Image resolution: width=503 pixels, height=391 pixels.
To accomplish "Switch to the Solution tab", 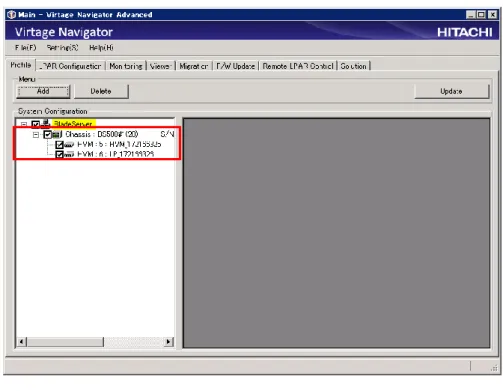I will (x=353, y=66).
